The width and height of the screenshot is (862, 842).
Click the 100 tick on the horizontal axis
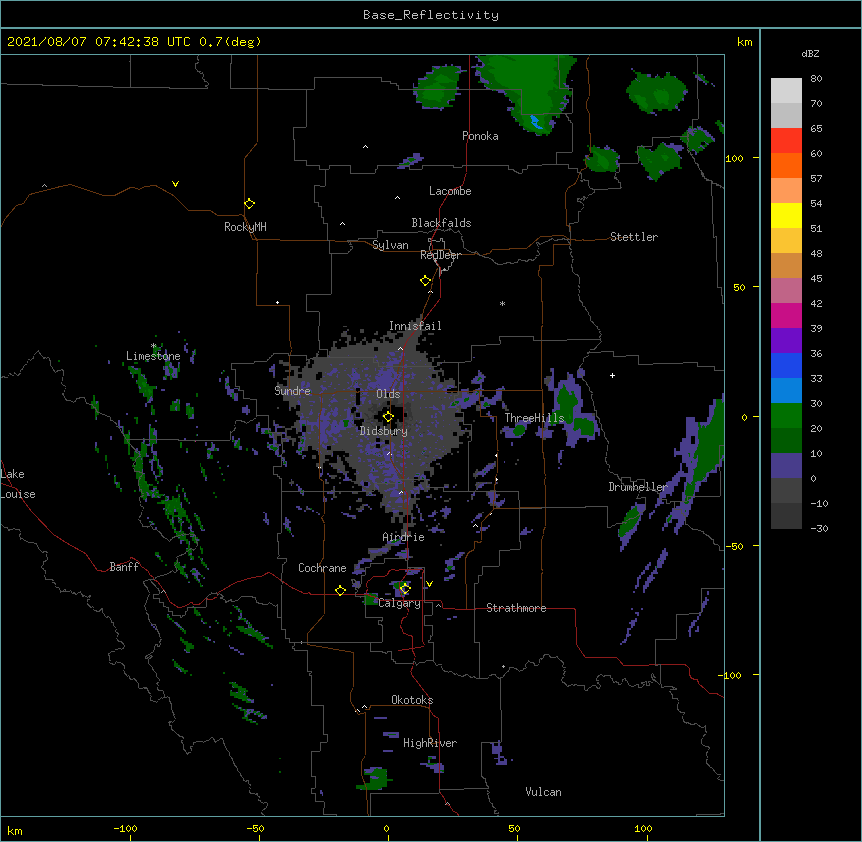coord(643,829)
